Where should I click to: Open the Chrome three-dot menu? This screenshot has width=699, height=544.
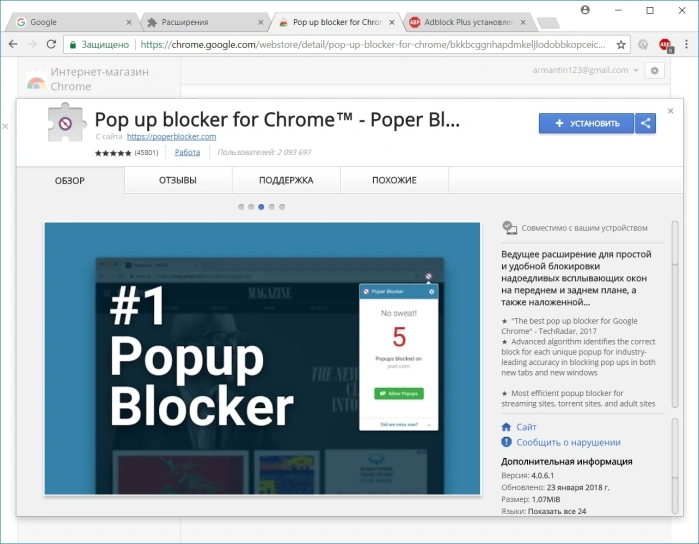[687, 44]
